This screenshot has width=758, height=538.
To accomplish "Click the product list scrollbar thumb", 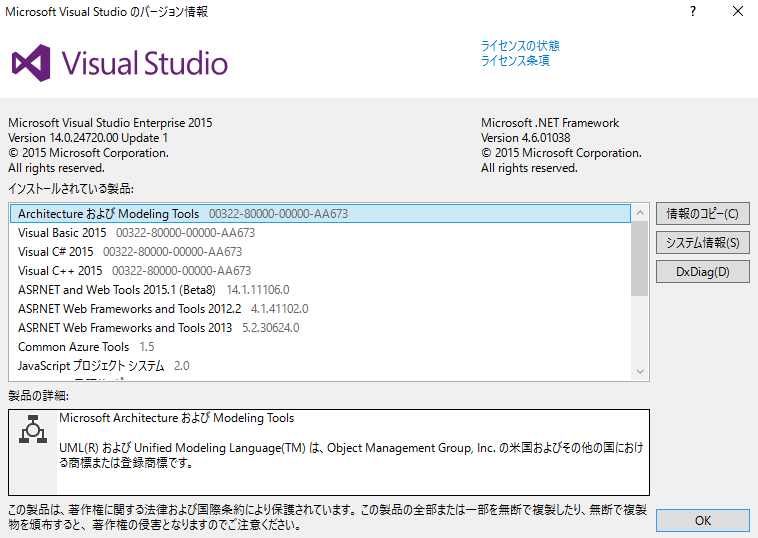I will pyautogui.click(x=640, y=258).
